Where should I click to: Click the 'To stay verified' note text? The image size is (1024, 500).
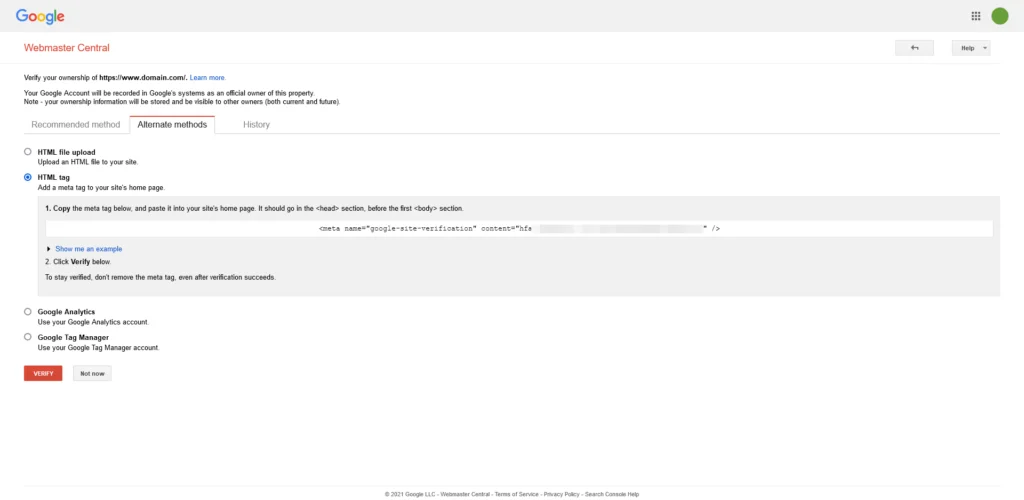(x=161, y=277)
